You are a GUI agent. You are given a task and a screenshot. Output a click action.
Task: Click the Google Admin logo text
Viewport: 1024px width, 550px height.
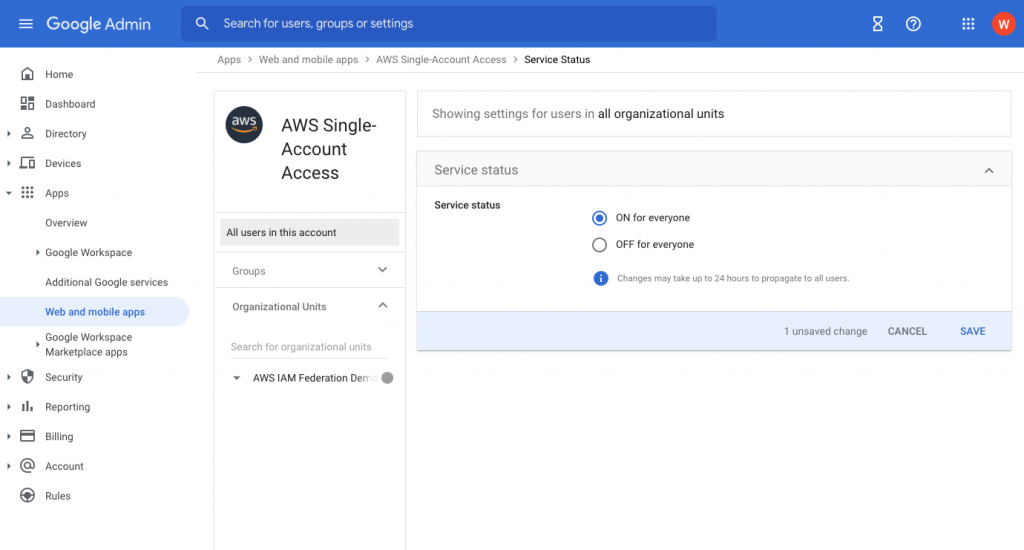99,24
